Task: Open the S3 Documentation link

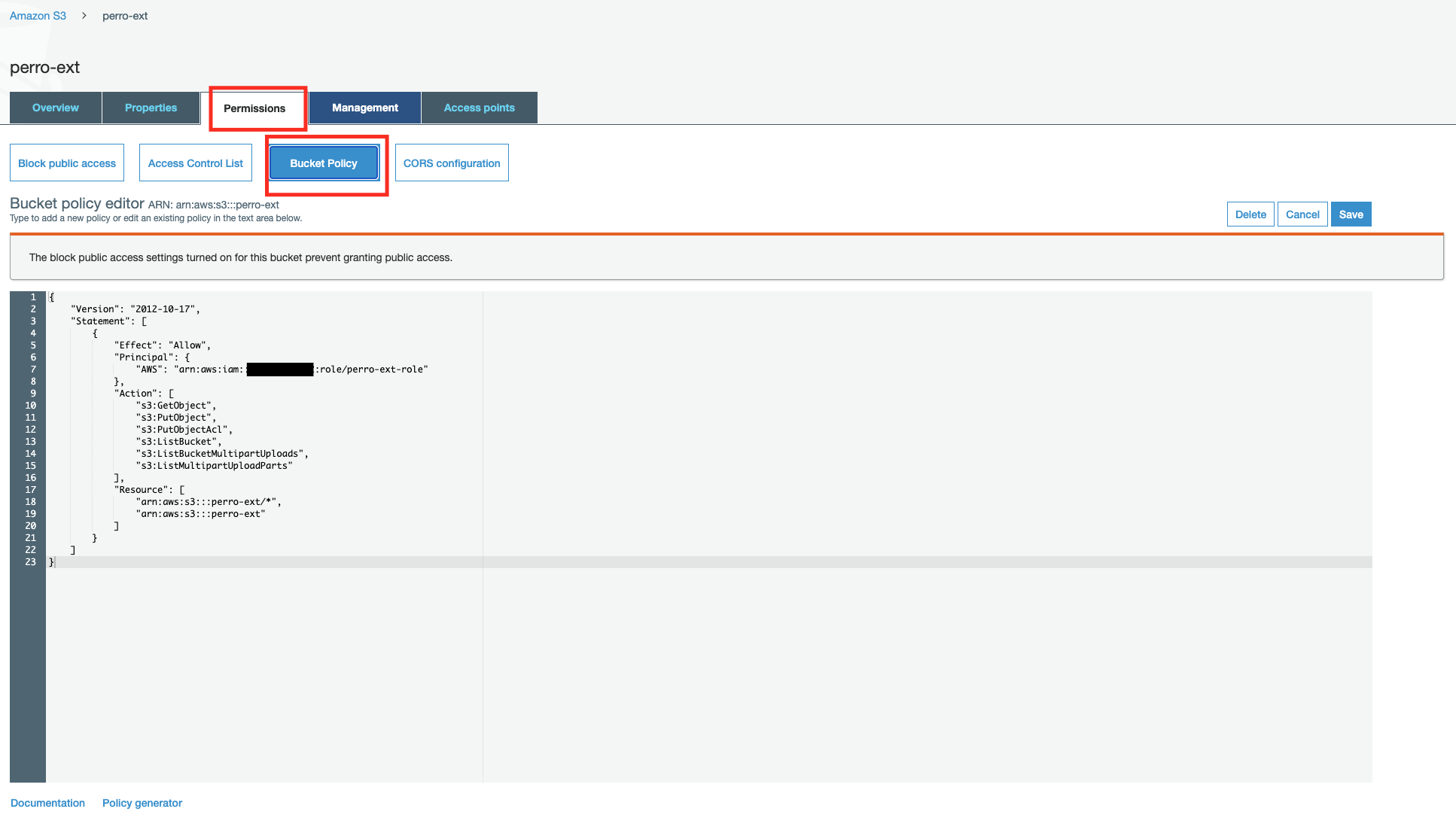Action: 47,803
